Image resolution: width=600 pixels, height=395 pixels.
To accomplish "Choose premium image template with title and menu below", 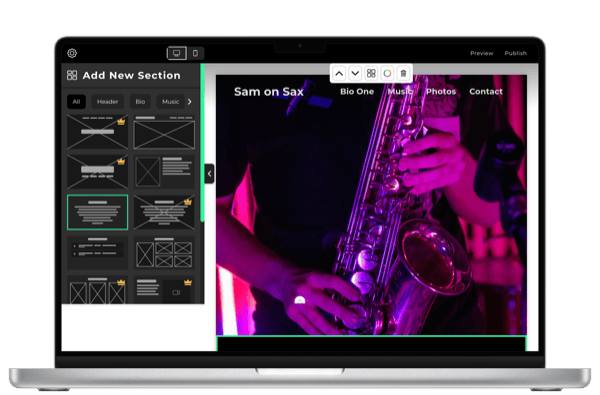I will tap(98, 172).
